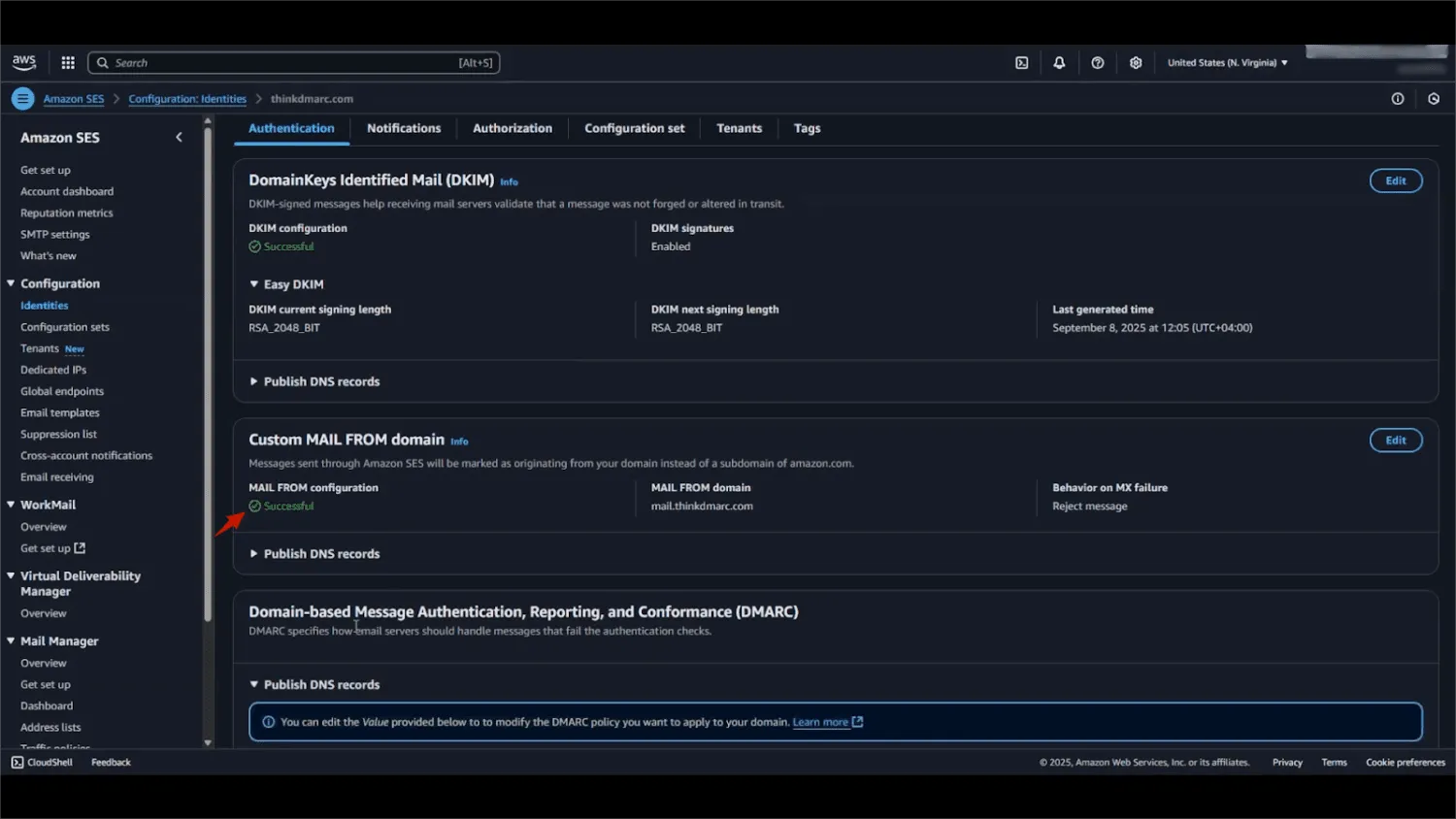Open CloudShell from the top bar icon
This screenshot has width=1456, height=819.
(1022, 63)
